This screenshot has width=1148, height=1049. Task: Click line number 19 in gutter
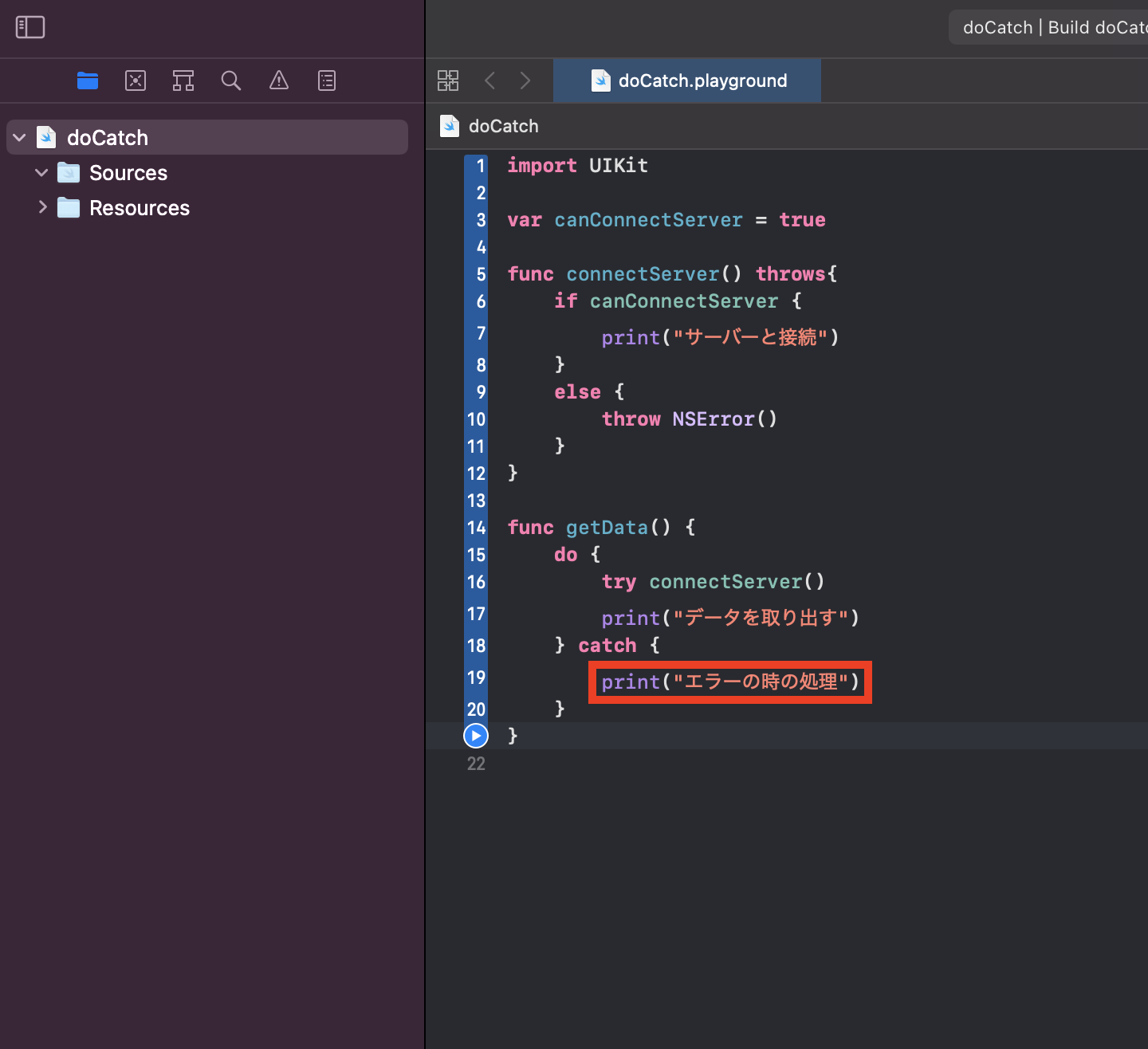click(476, 678)
